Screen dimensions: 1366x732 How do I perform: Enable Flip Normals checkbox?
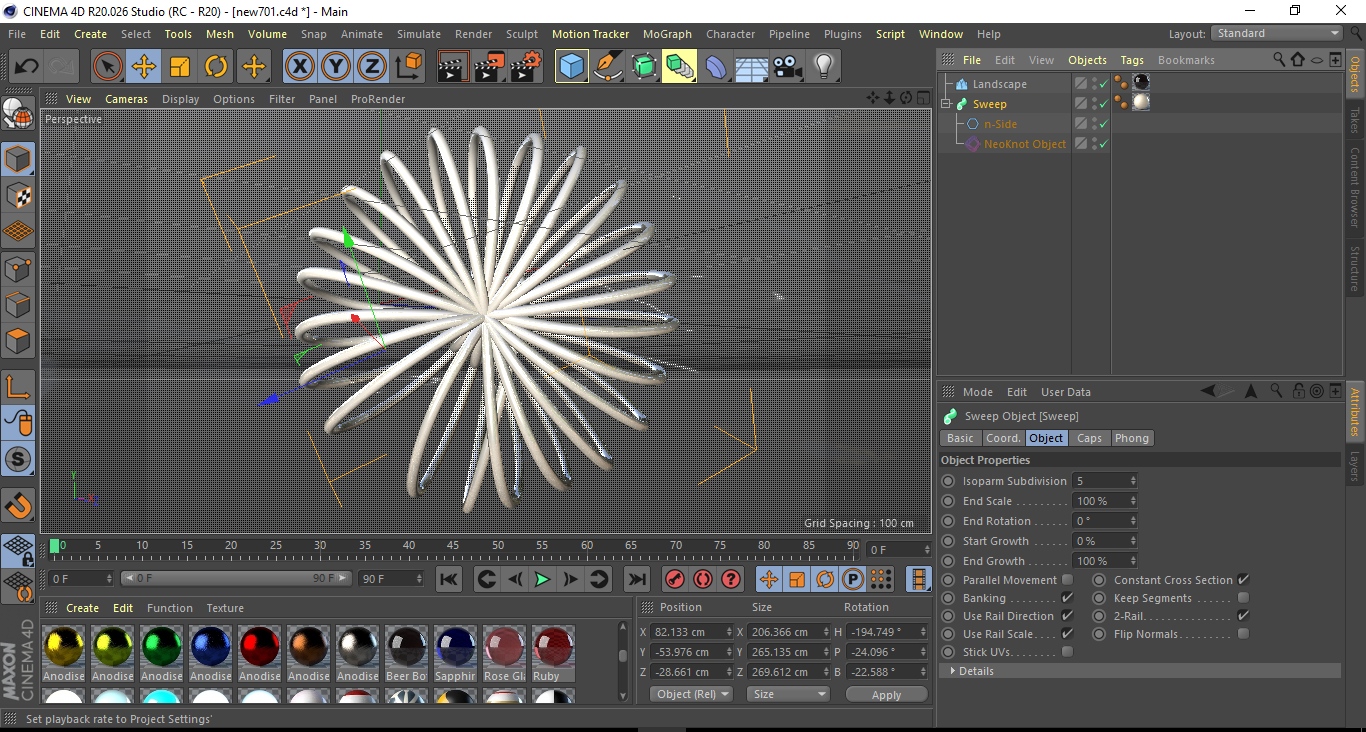[x=1243, y=634]
